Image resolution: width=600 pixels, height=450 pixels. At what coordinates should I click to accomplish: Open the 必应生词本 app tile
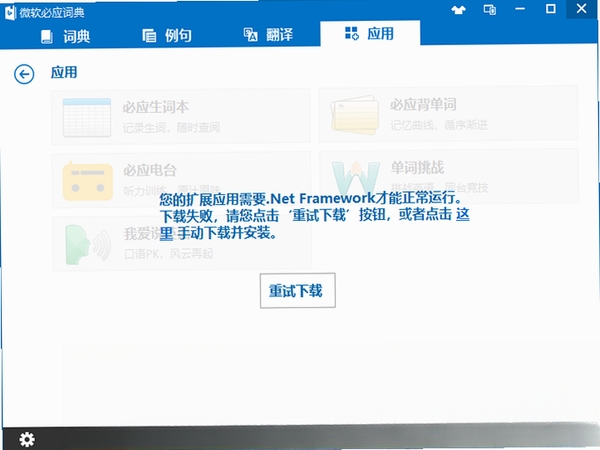[181, 117]
